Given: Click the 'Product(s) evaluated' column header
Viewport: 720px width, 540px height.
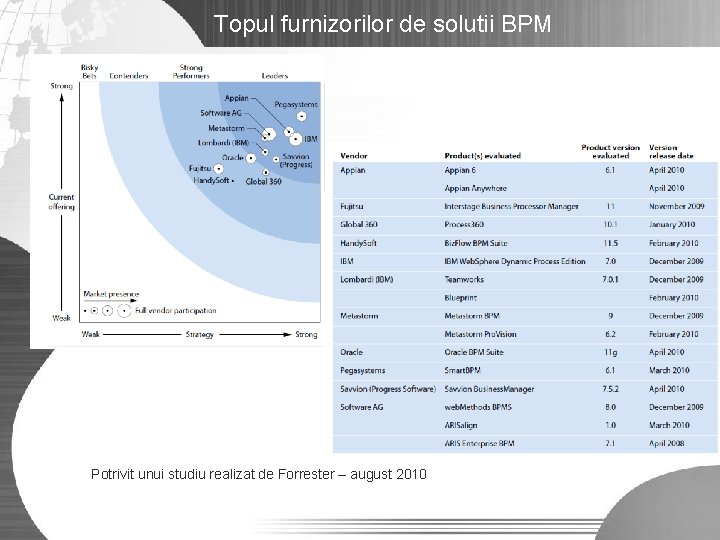Looking at the screenshot, I should 483,156.
